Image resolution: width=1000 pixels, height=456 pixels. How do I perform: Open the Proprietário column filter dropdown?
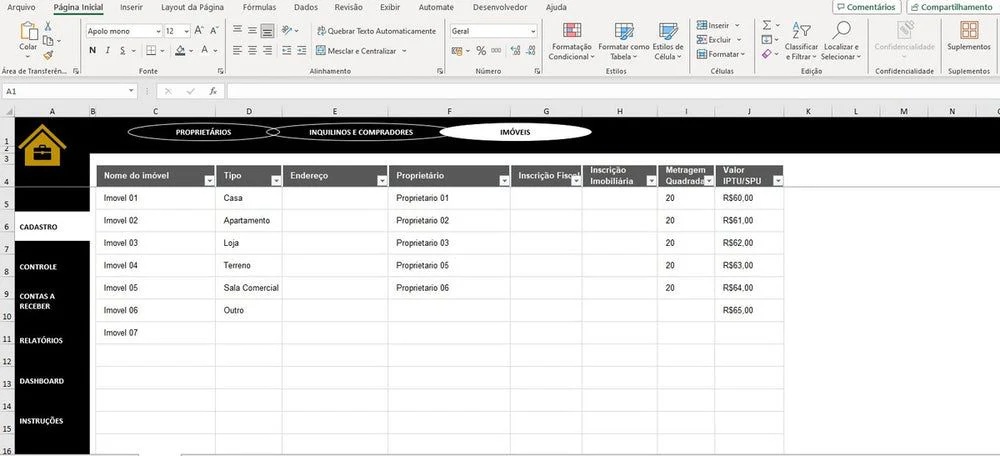coord(502,181)
